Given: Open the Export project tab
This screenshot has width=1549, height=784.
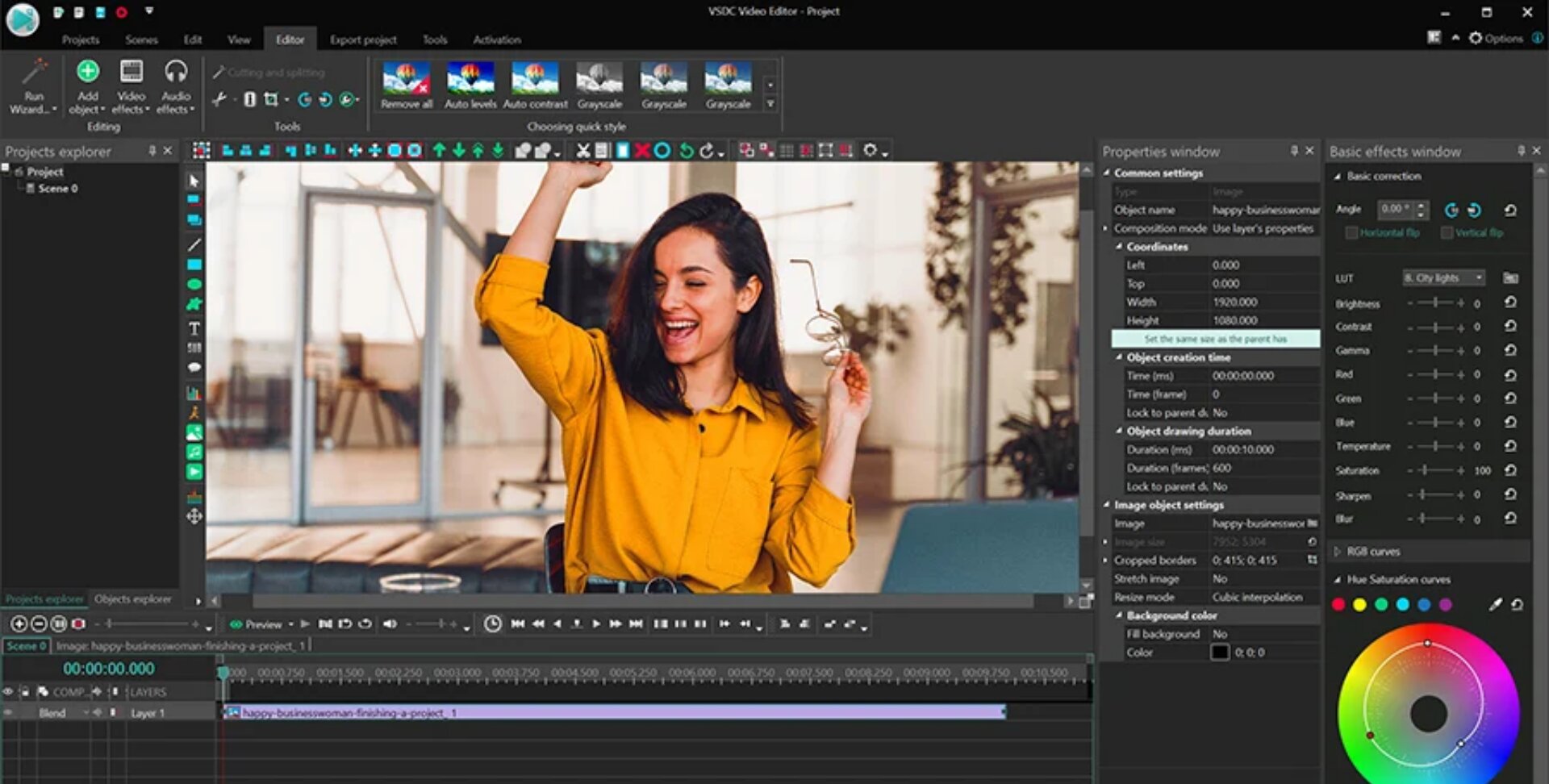Looking at the screenshot, I should tap(363, 40).
